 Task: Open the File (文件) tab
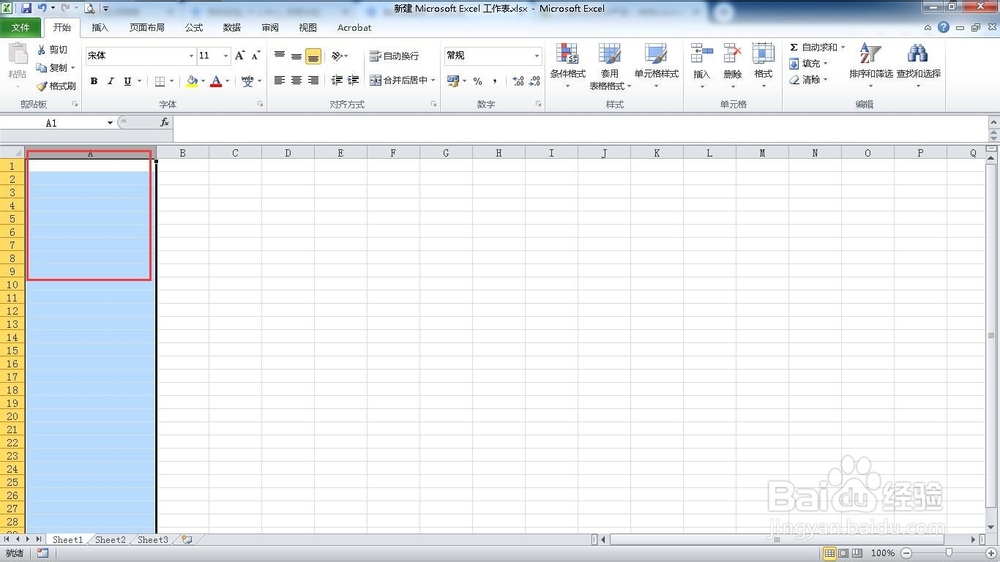pos(20,27)
